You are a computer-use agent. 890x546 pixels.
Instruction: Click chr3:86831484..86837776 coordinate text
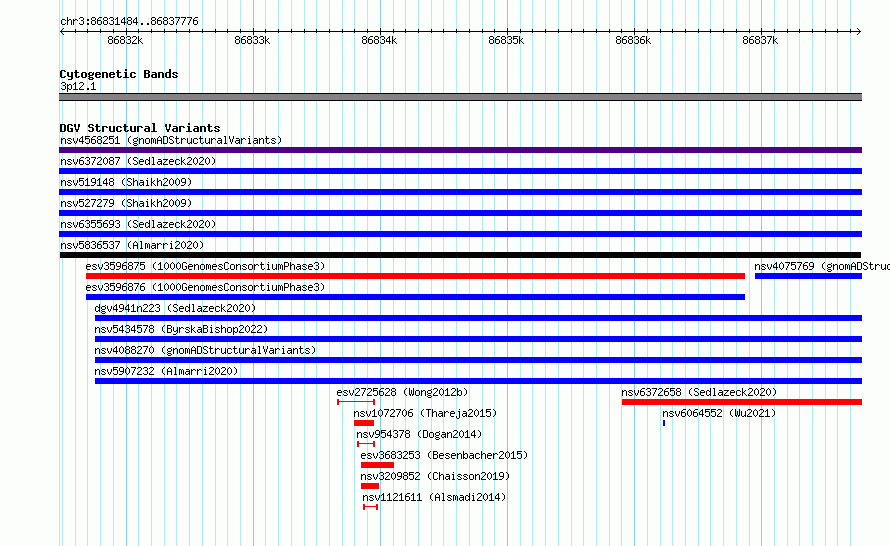coord(129,22)
